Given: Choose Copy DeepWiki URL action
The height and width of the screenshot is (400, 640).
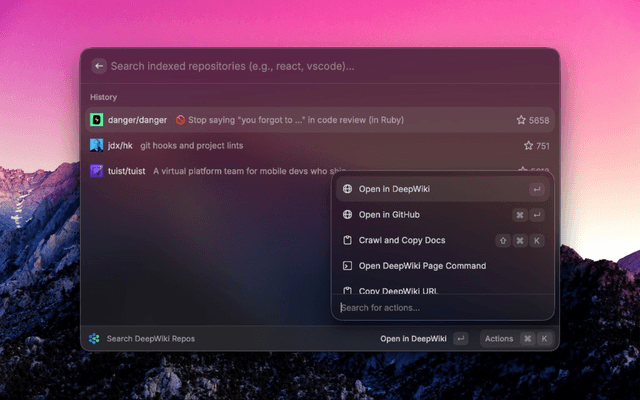Looking at the screenshot, I should point(442,288).
